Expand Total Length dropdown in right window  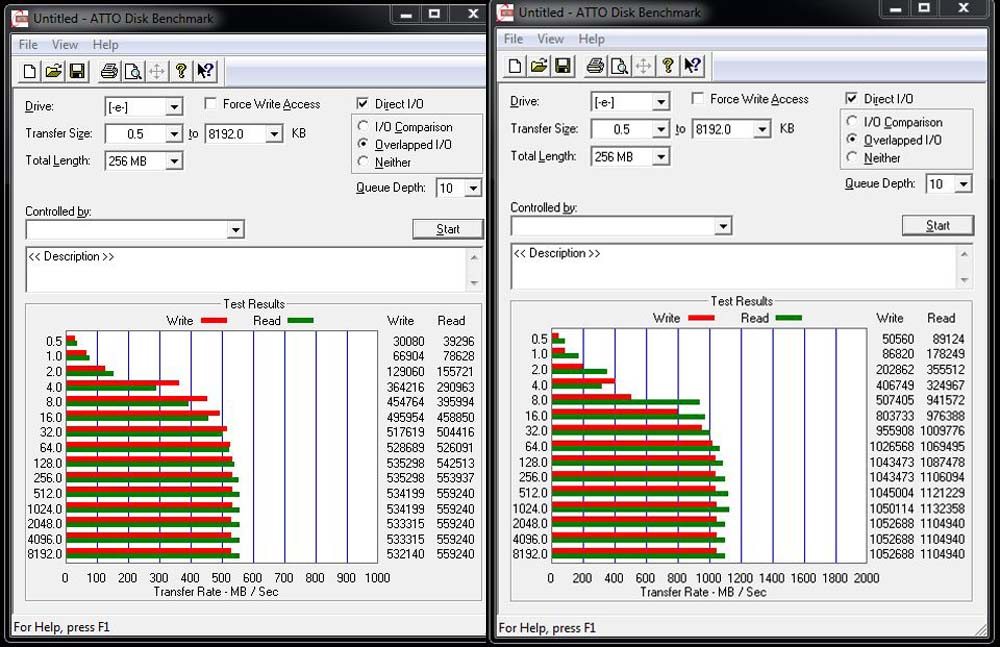coord(661,158)
